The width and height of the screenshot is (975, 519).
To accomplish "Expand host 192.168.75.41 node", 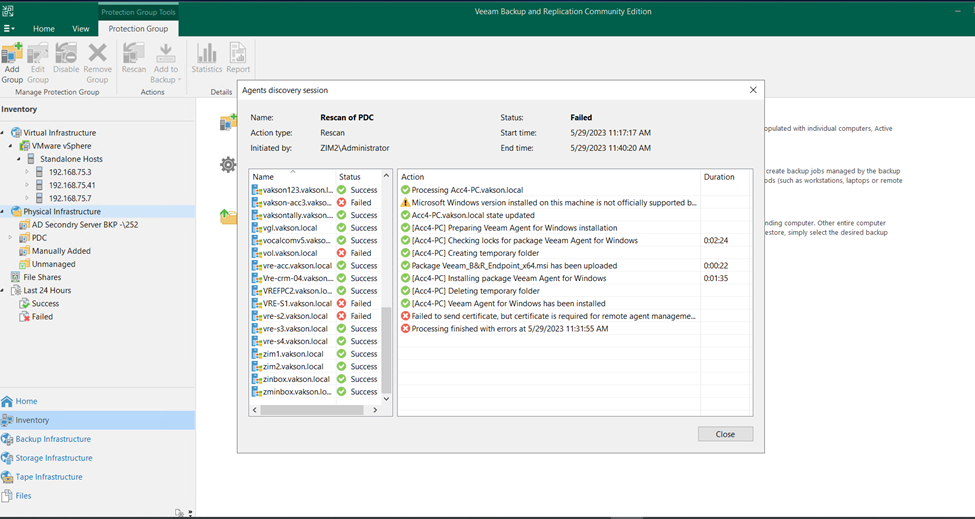I will [x=27, y=185].
